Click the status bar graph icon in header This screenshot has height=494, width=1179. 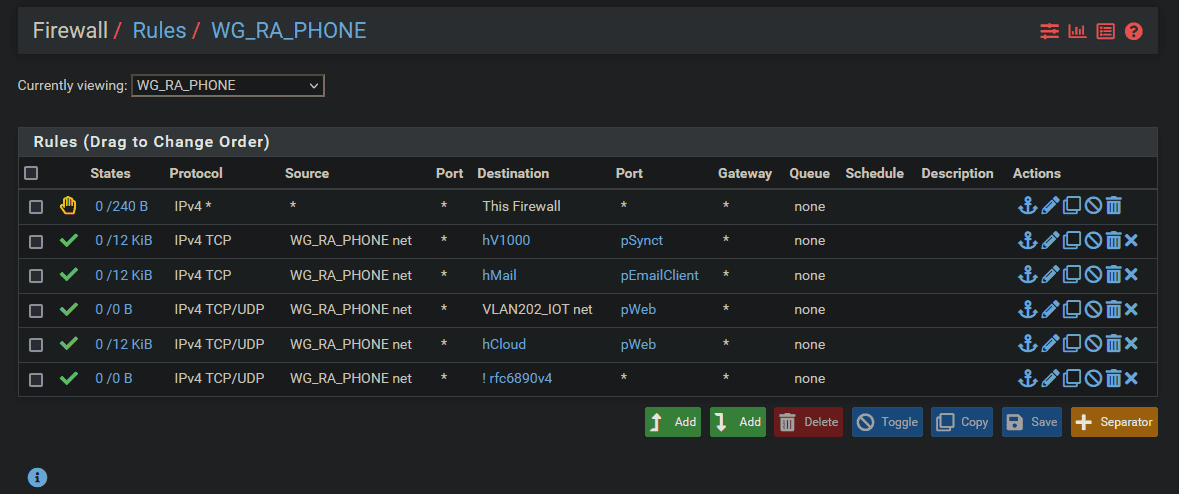tap(1077, 31)
